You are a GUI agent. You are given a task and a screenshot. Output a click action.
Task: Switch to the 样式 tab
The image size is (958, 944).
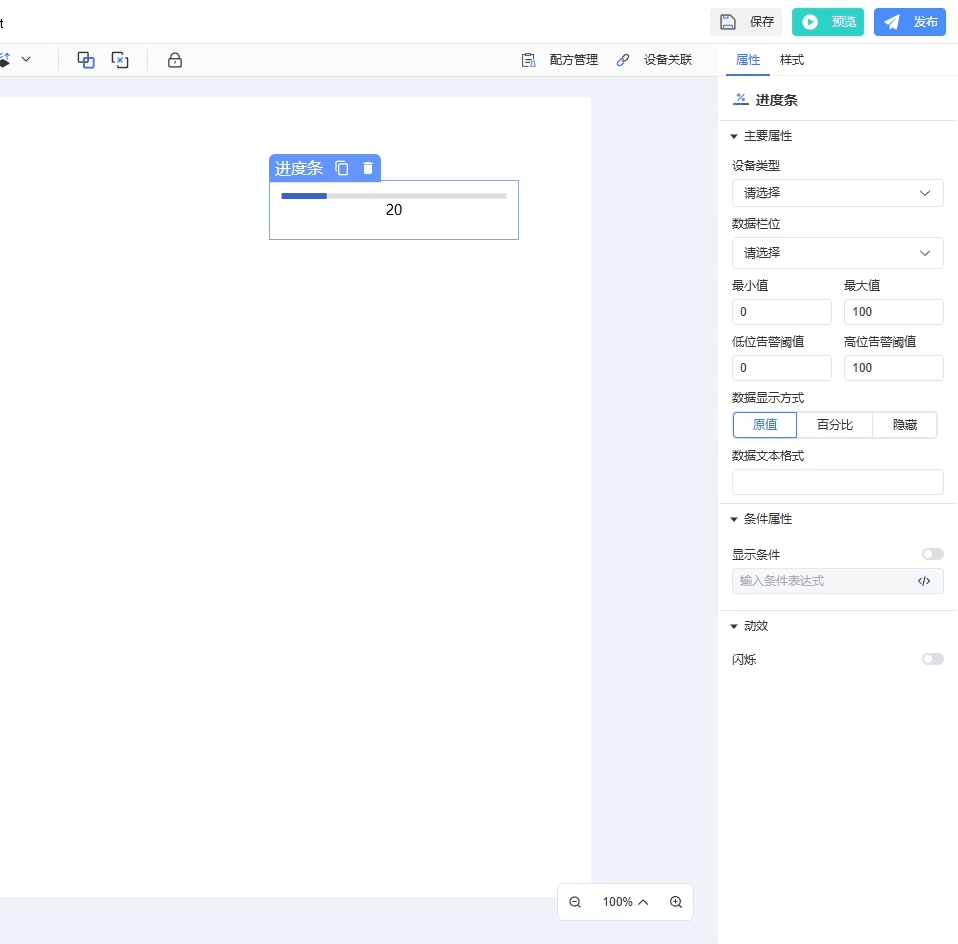792,60
